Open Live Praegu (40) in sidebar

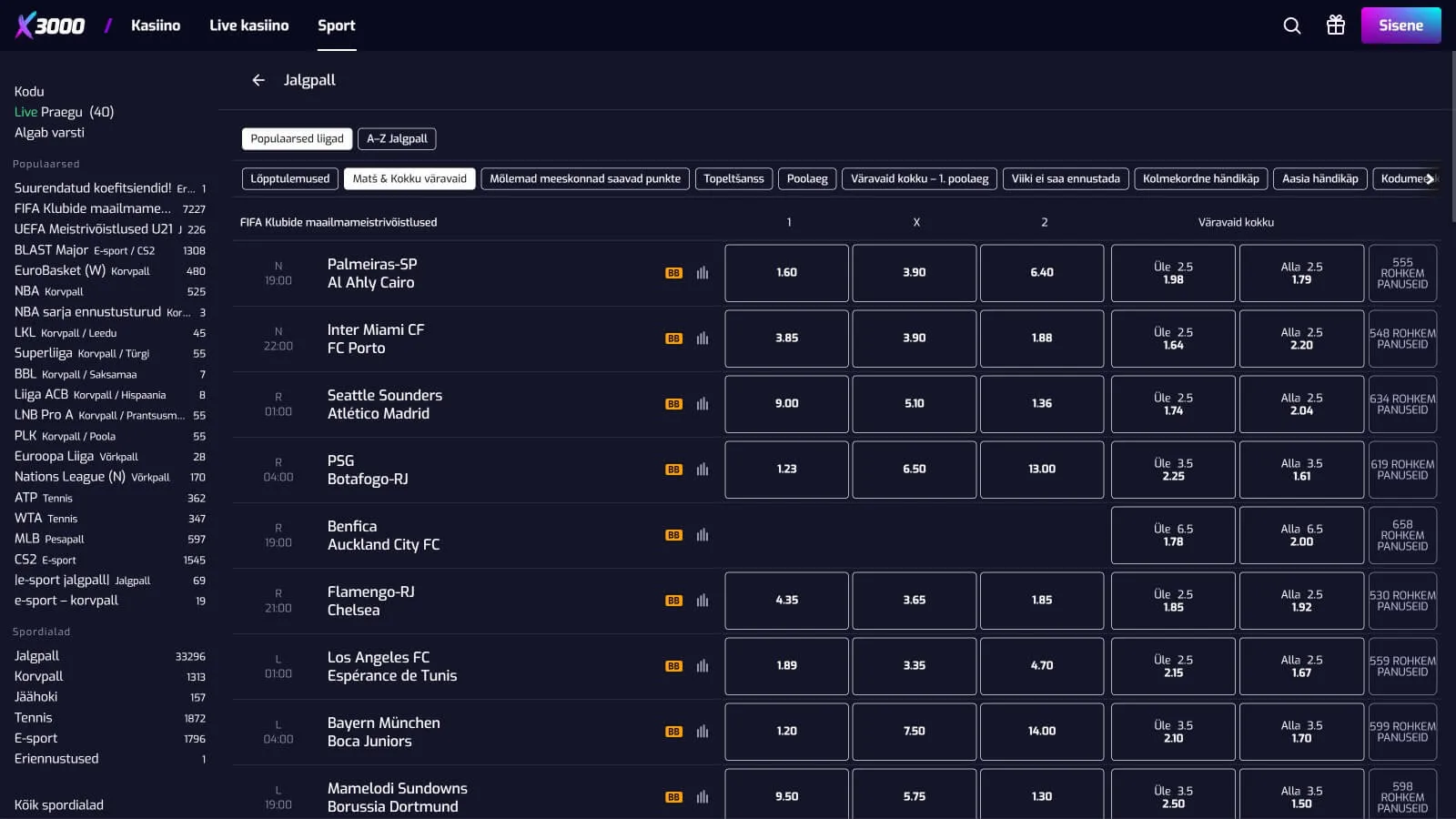[x=64, y=112]
